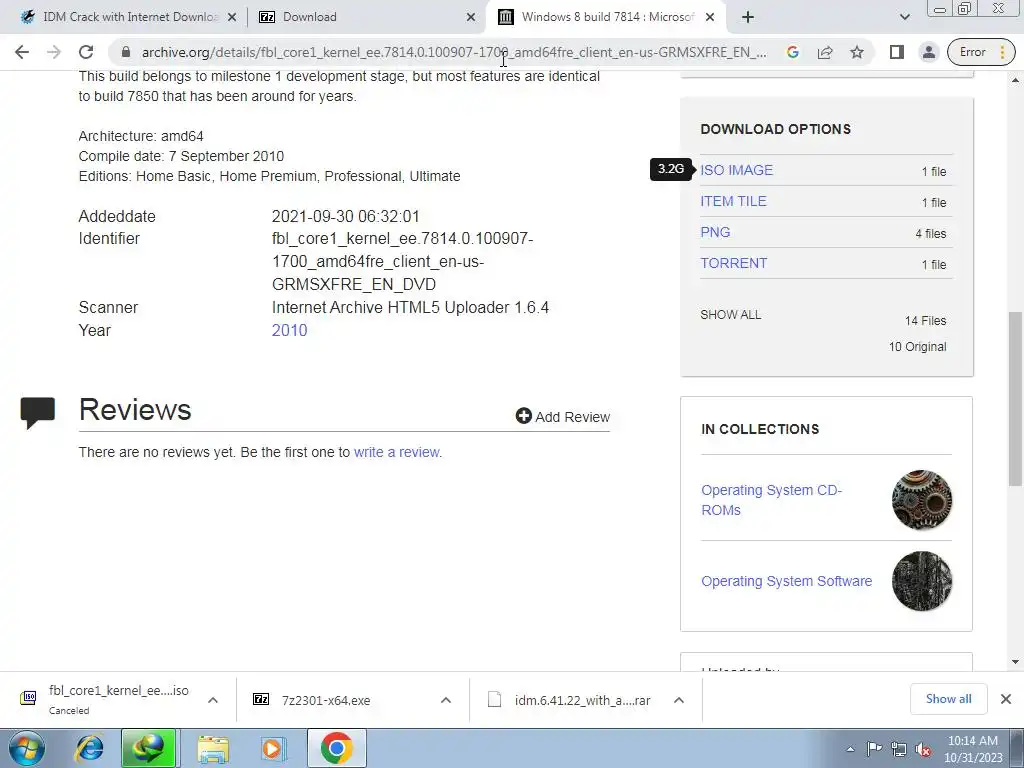Close the IDM Crack tab

pyautogui.click(x=231, y=18)
